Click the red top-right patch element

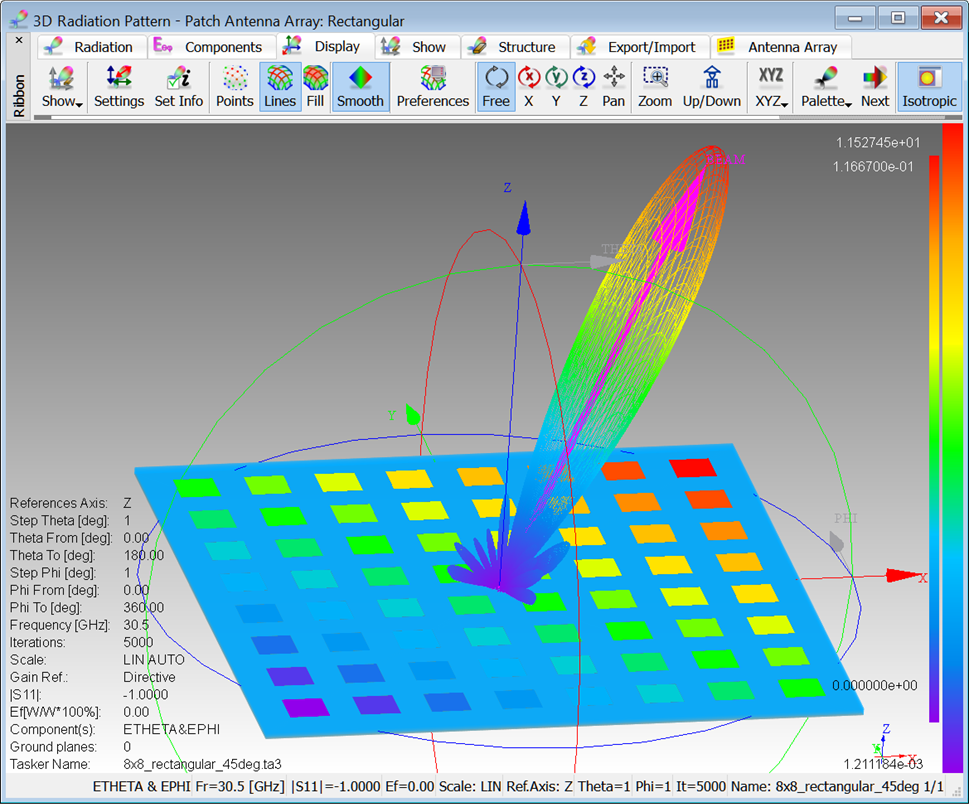pos(693,467)
